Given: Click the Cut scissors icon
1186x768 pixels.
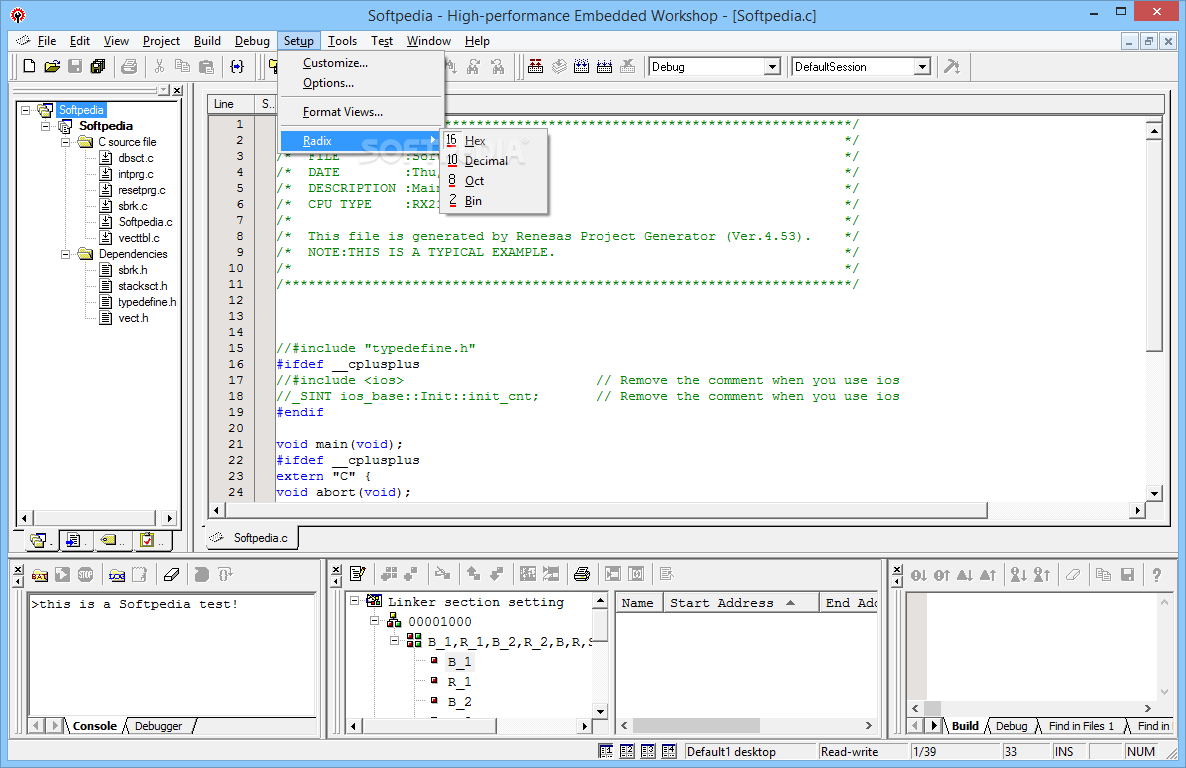Looking at the screenshot, I should [x=159, y=67].
